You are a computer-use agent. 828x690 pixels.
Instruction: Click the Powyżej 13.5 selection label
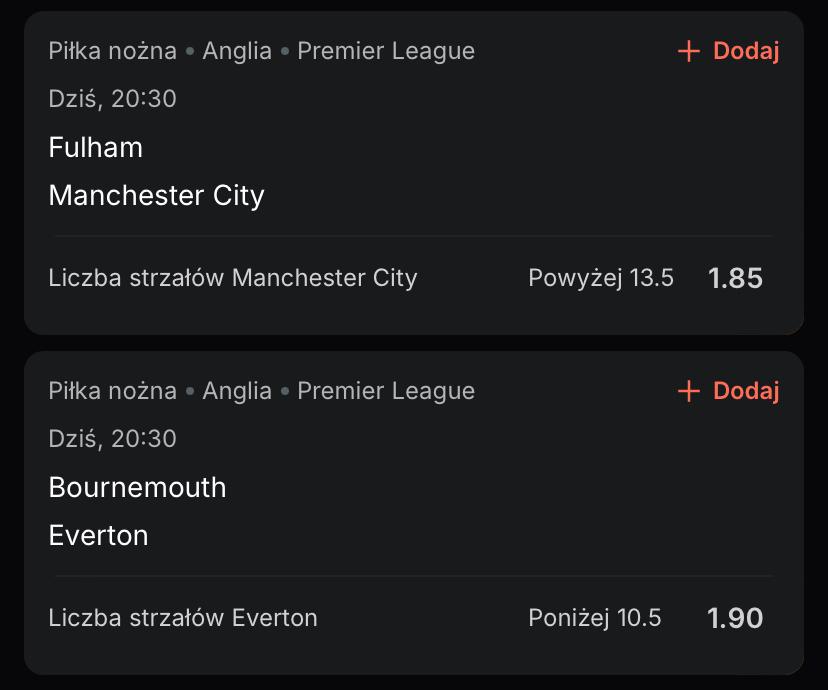(600, 278)
